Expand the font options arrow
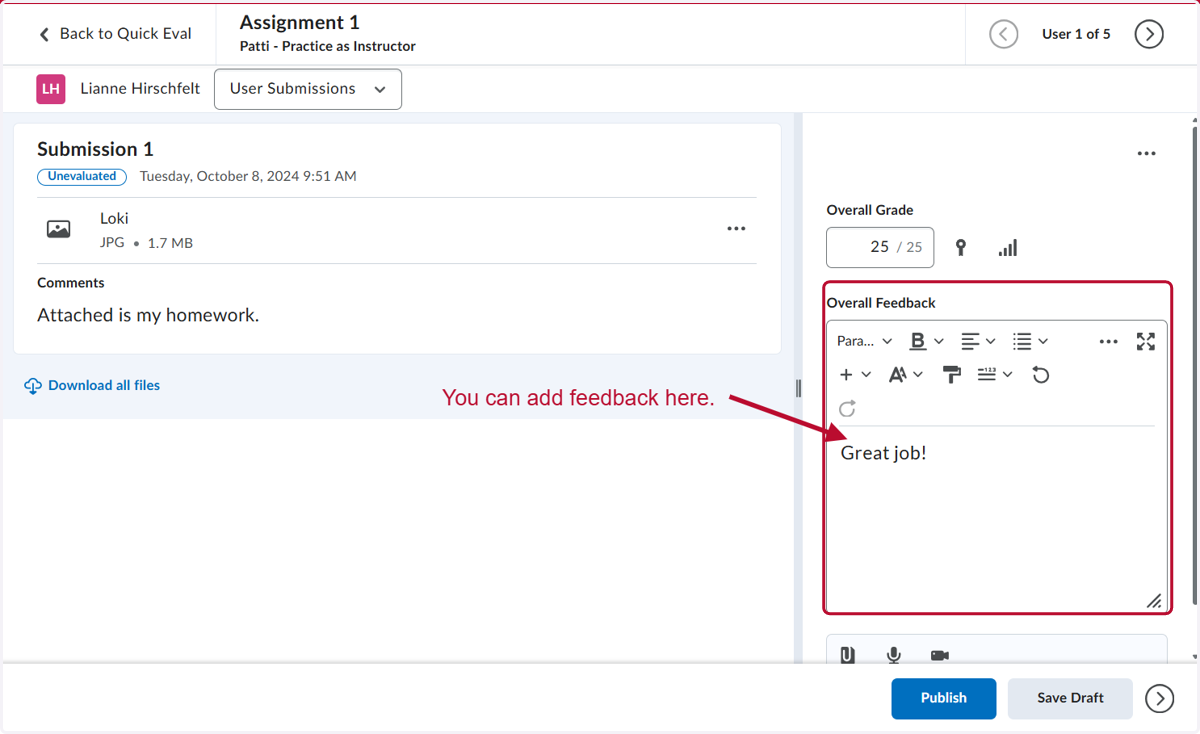This screenshot has width=1200, height=734. coord(918,375)
